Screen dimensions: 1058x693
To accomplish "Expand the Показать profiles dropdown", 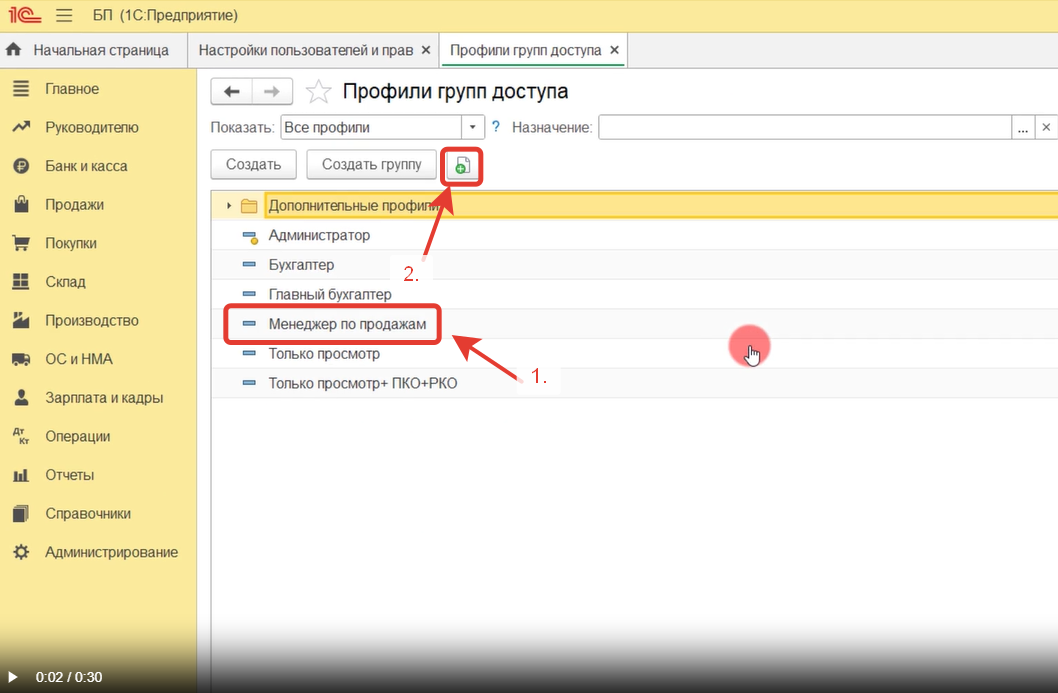I will [x=472, y=128].
